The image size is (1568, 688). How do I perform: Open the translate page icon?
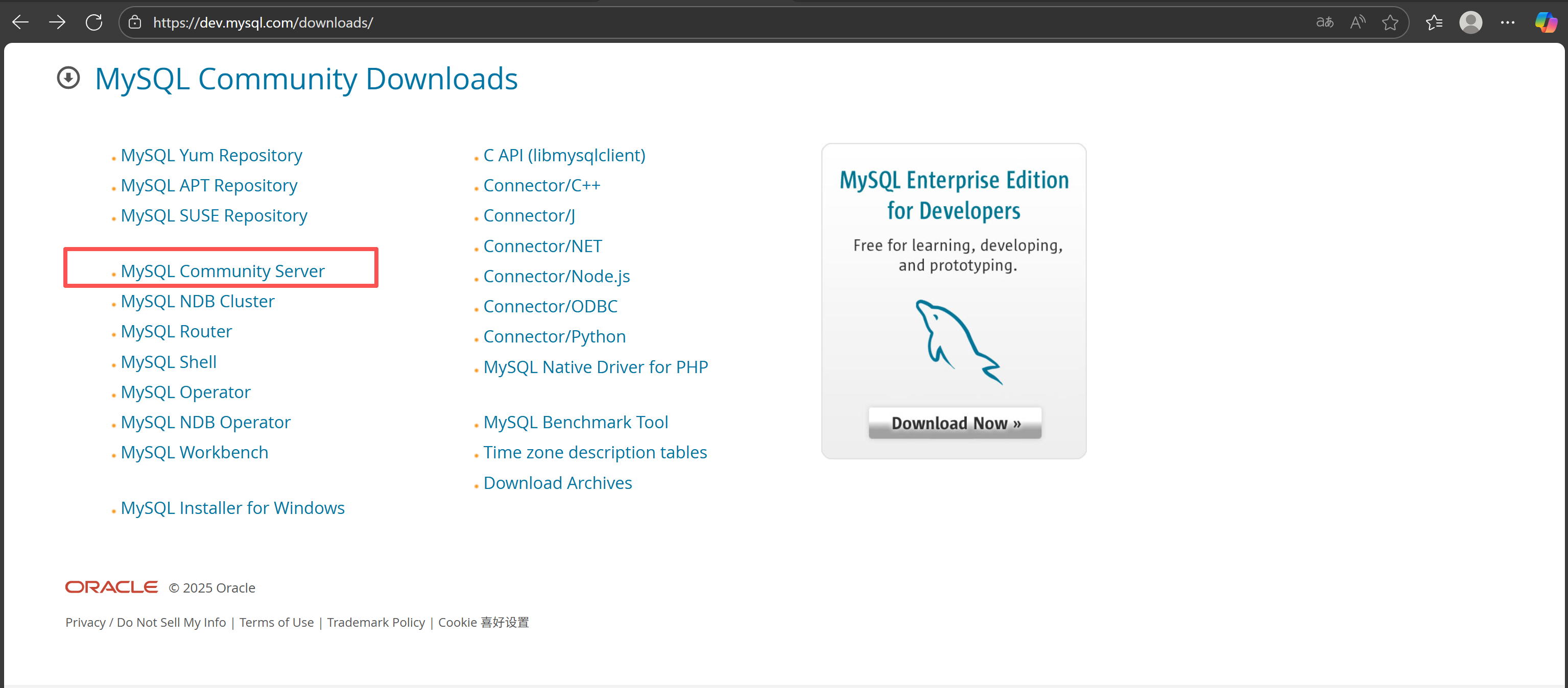(x=1324, y=22)
